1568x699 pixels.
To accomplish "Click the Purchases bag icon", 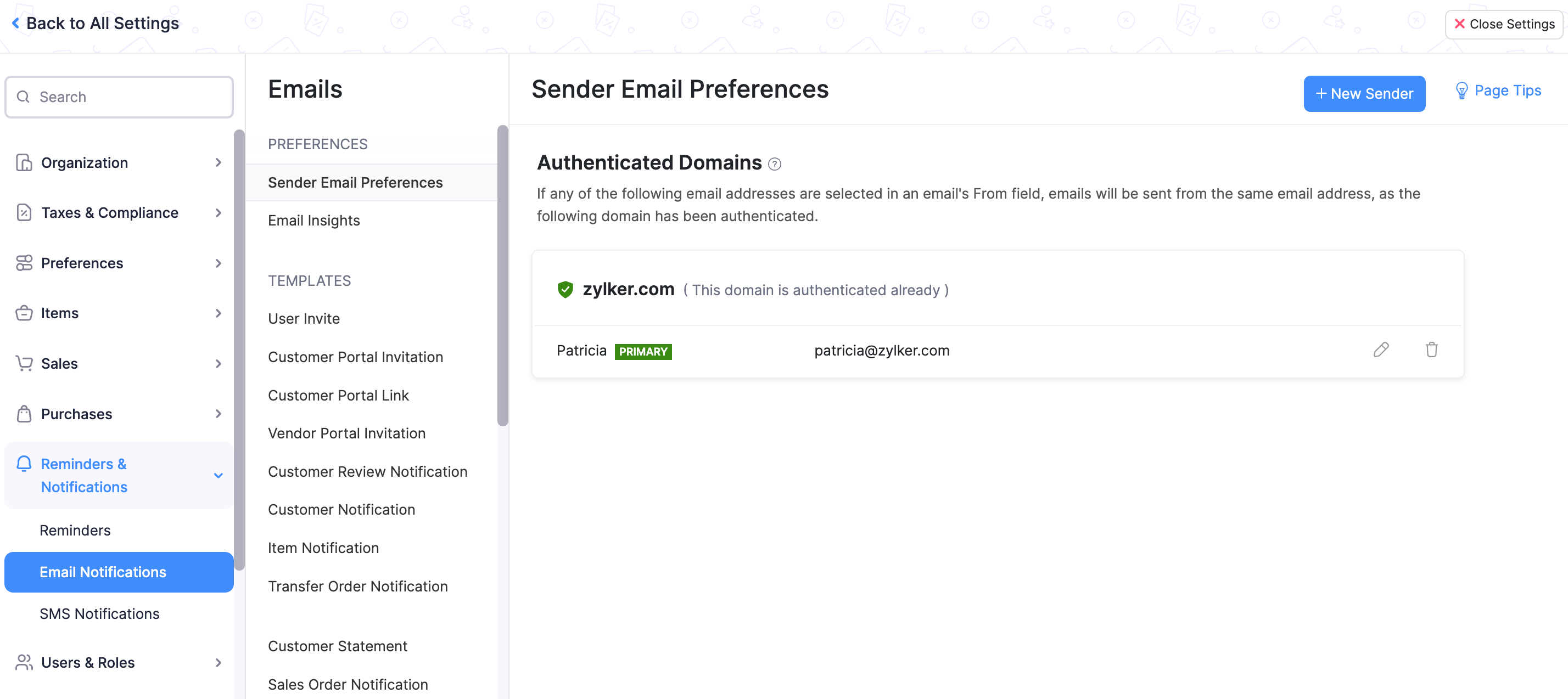I will [x=24, y=414].
